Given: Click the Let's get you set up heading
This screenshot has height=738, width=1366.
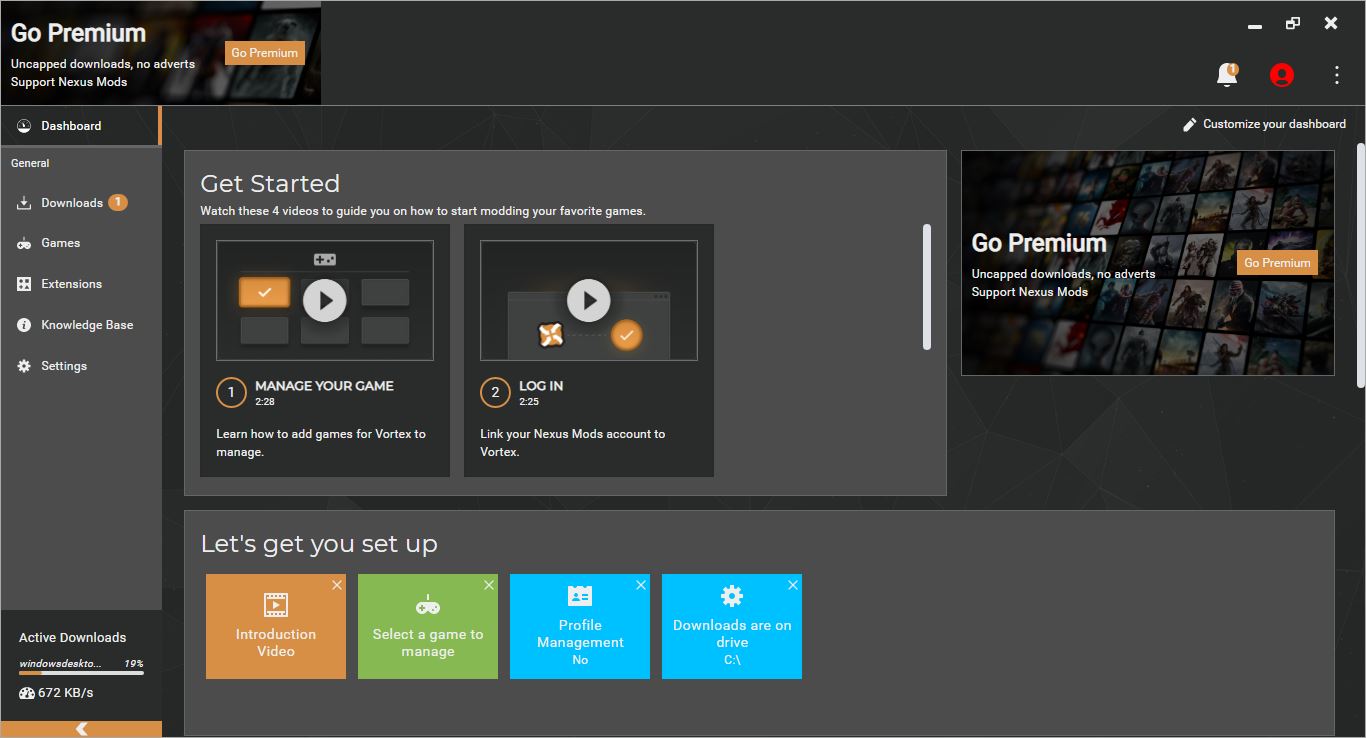Looking at the screenshot, I should pos(319,544).
